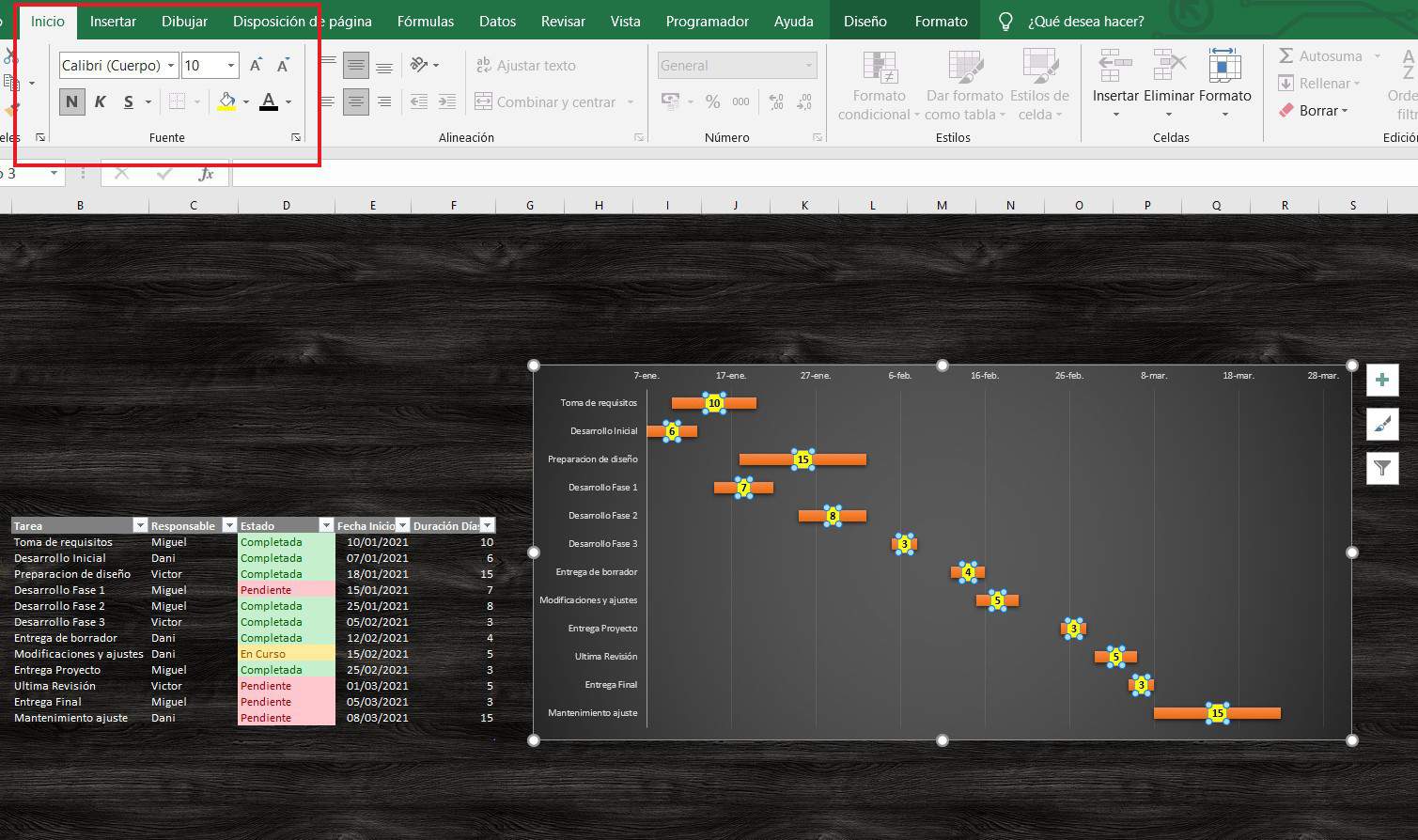Apply thousands separator style 000
1418x840 pixels.
(741, 101)
